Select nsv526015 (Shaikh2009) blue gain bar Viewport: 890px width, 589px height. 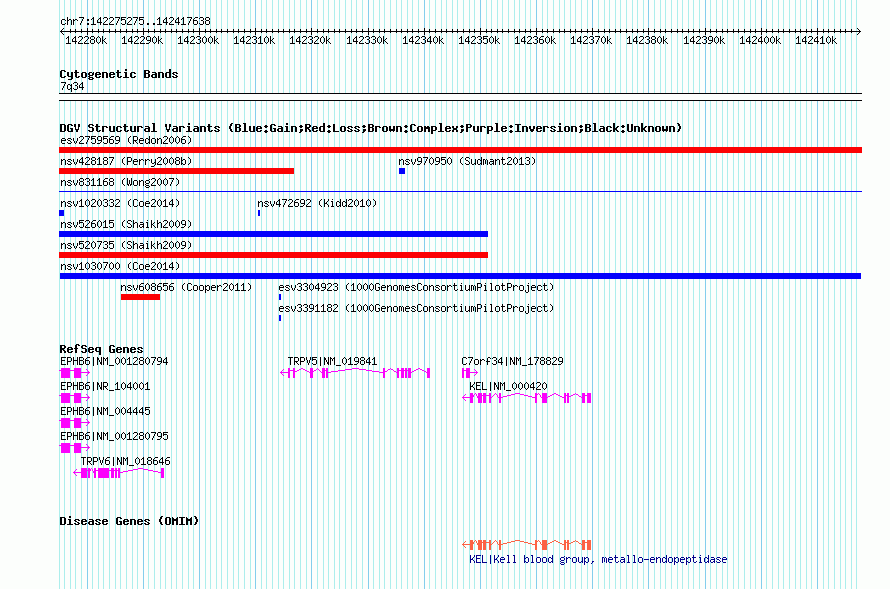coord(274,234)
